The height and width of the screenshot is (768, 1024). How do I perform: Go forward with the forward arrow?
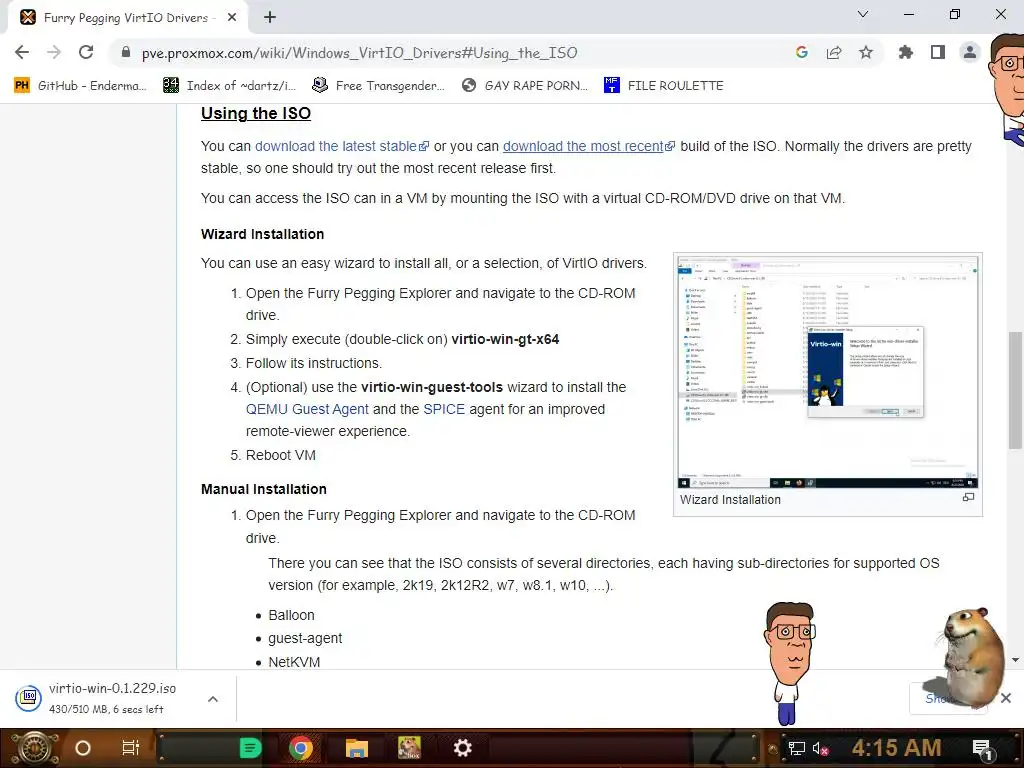point(54,52)
